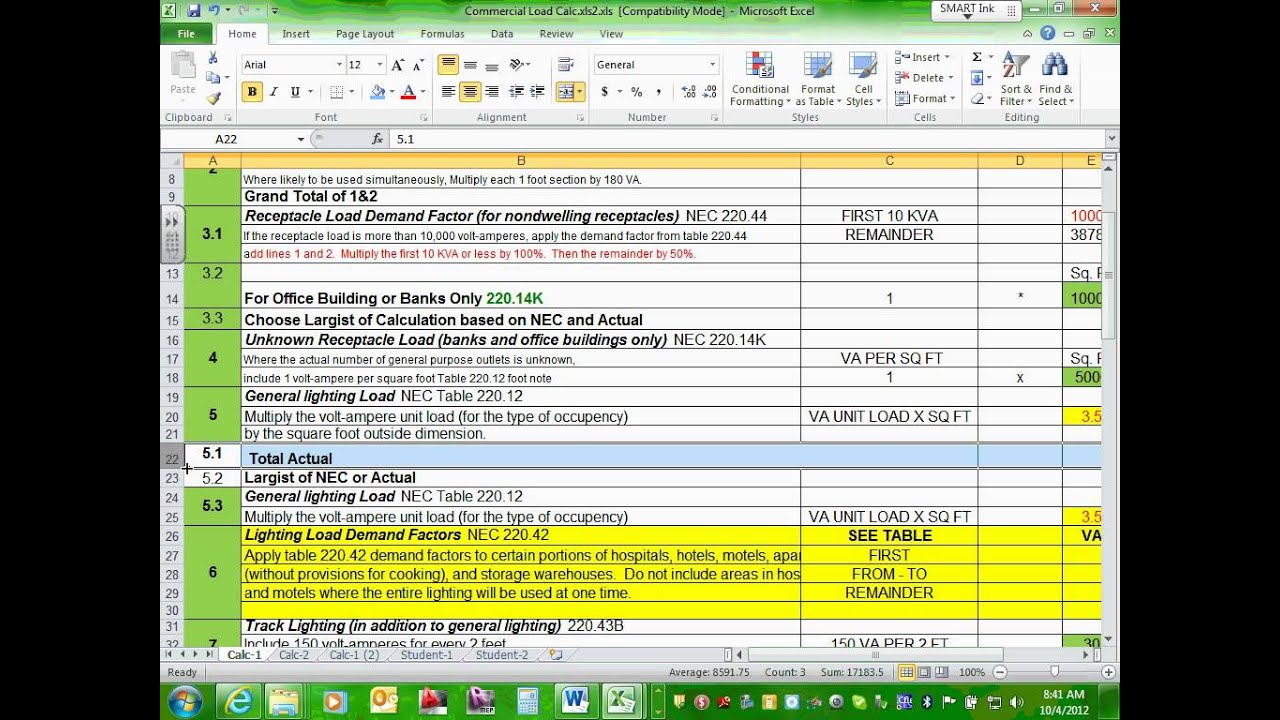The width and height of the screenshot is (1280, 720).
Task: Toggle Align Text Left
Action: pyautogui.click(x=448, y=92)
